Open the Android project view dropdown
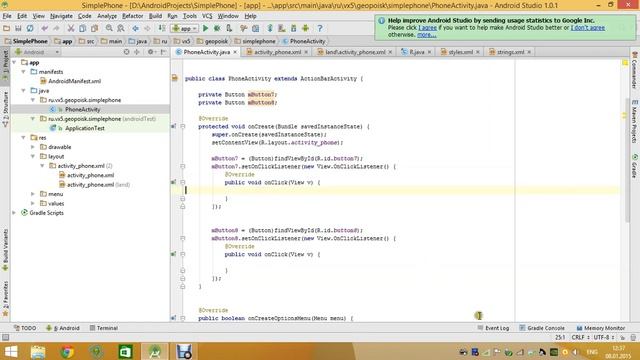This screenshot has width=640, height=360. tap(37, 52)
